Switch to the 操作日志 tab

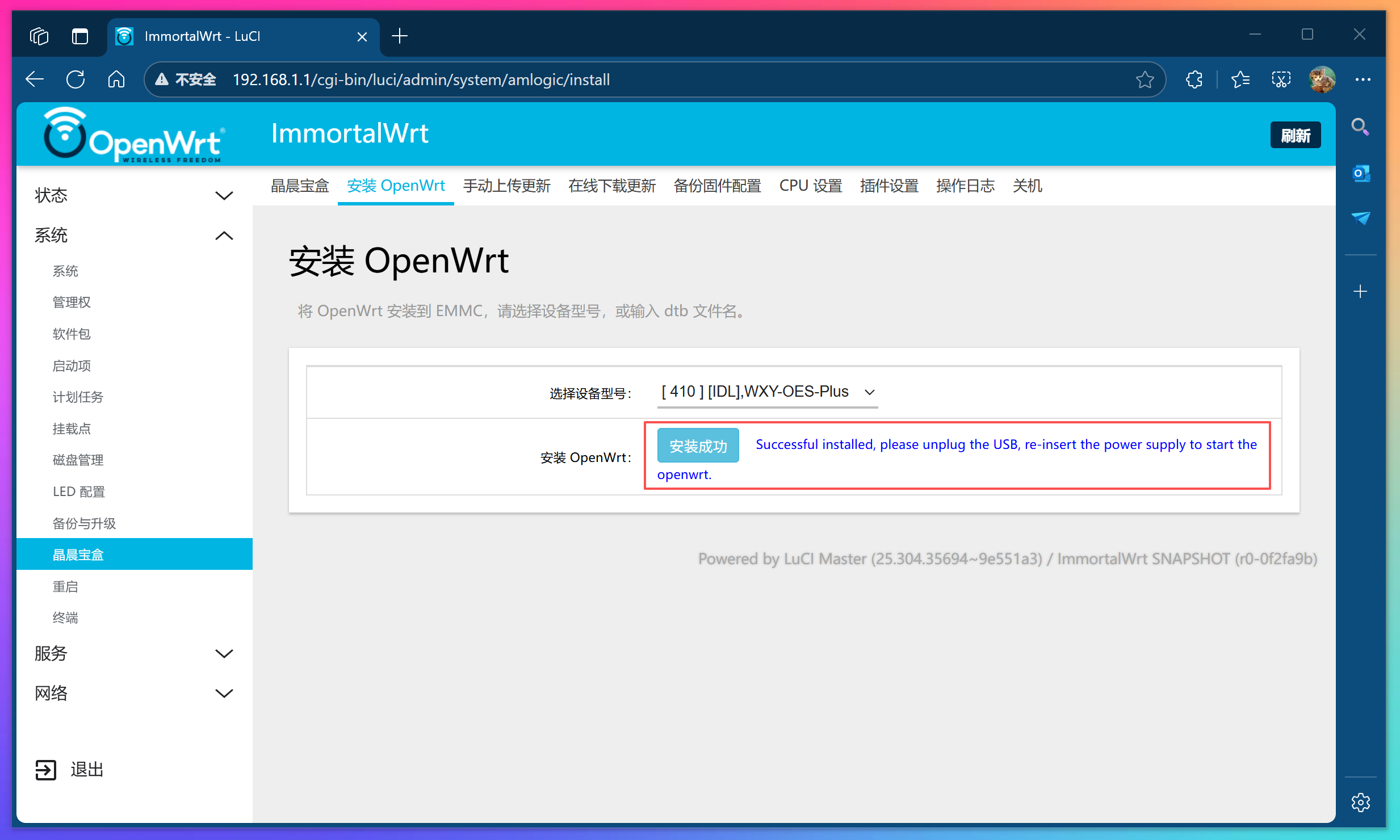965,186
